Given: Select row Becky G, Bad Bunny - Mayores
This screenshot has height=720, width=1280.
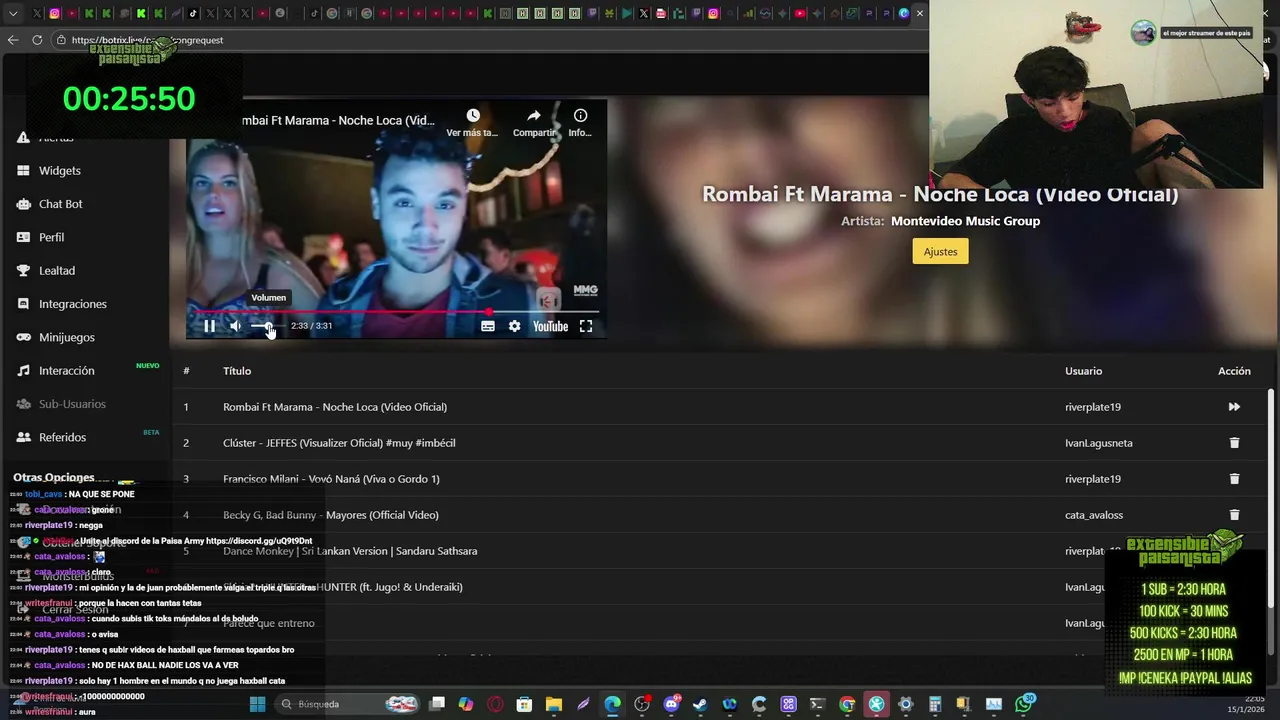Looking at the screenshot, I should pyautogui.click(x=720, y=515).
